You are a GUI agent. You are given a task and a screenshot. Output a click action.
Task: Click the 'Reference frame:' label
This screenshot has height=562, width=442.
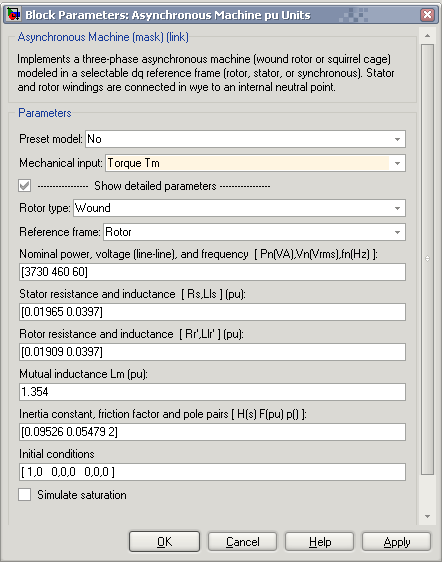pyautogui.click(x=60, y=232)
